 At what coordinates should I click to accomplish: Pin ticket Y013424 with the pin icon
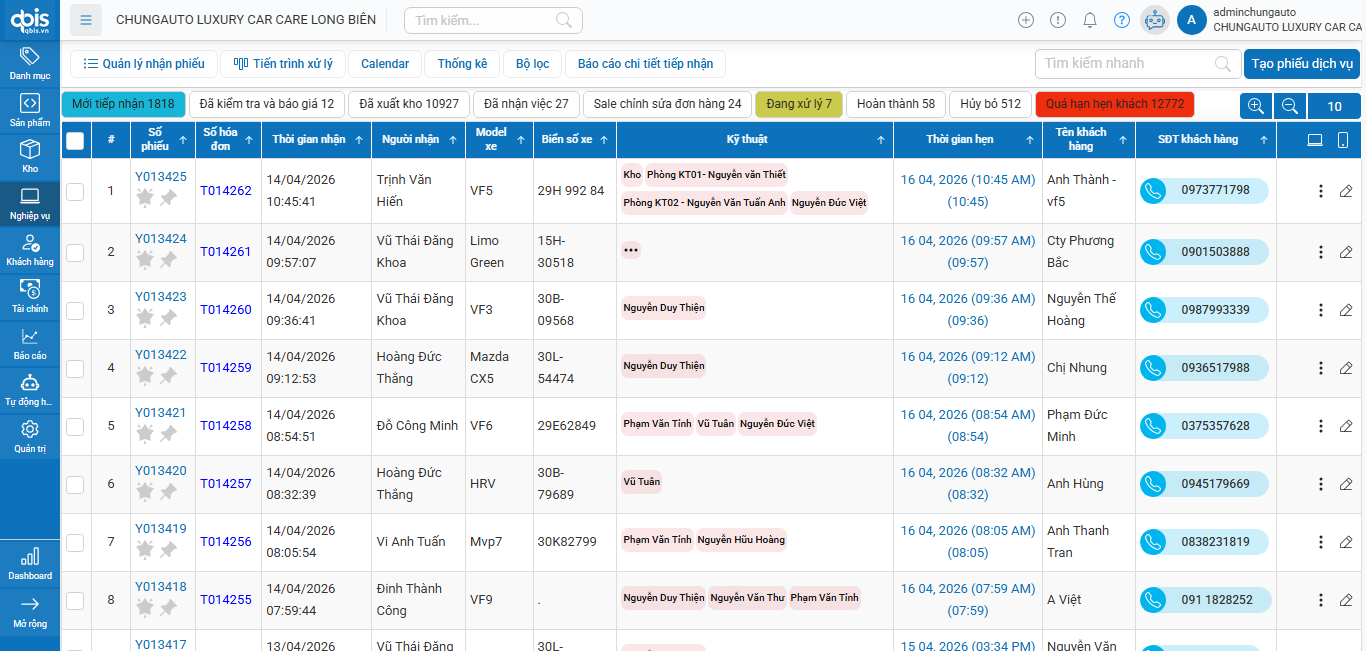point(168,260)
